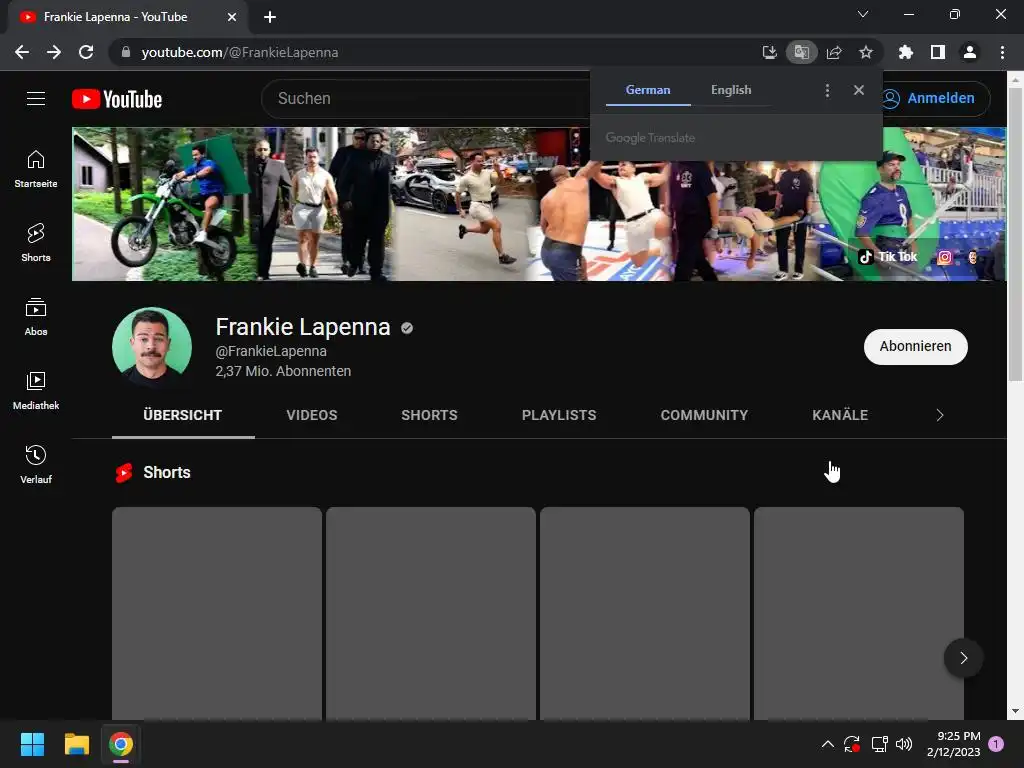The height and width of the screenshot is (768, 1024).
Task: Open the Chrome profile icon
Action: (970, 52)
